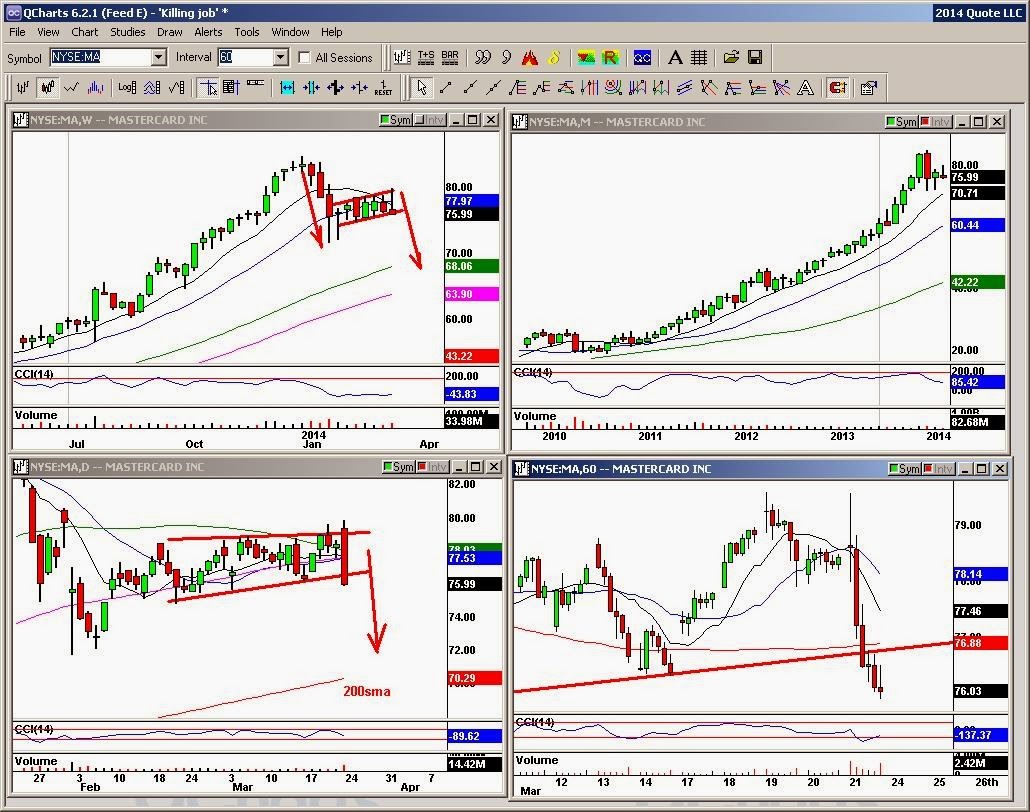Screen dimensions: 1030x812
Task: Select the outlined A text annotation tool
Action: coord(805,87)
